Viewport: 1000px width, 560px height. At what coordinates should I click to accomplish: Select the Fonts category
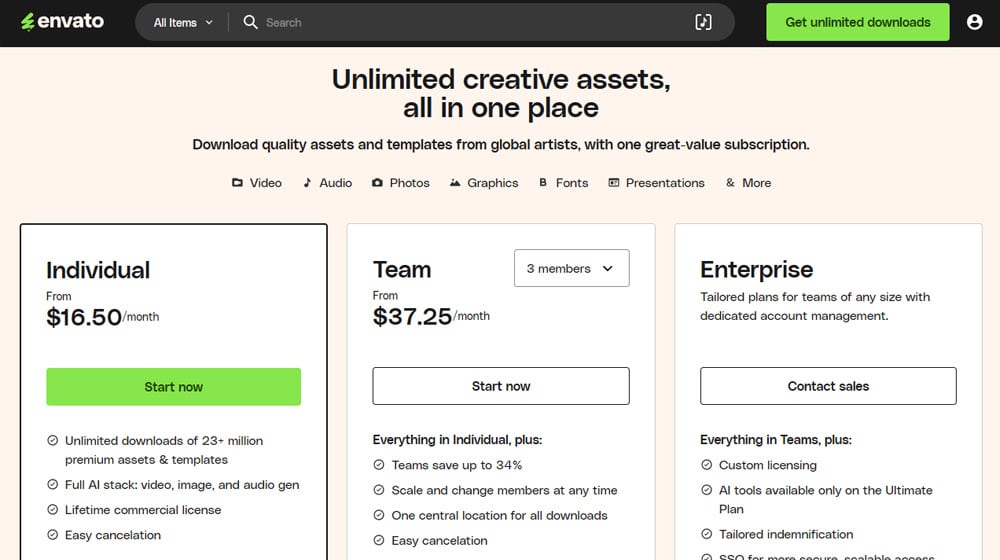(x=563, y=182)
